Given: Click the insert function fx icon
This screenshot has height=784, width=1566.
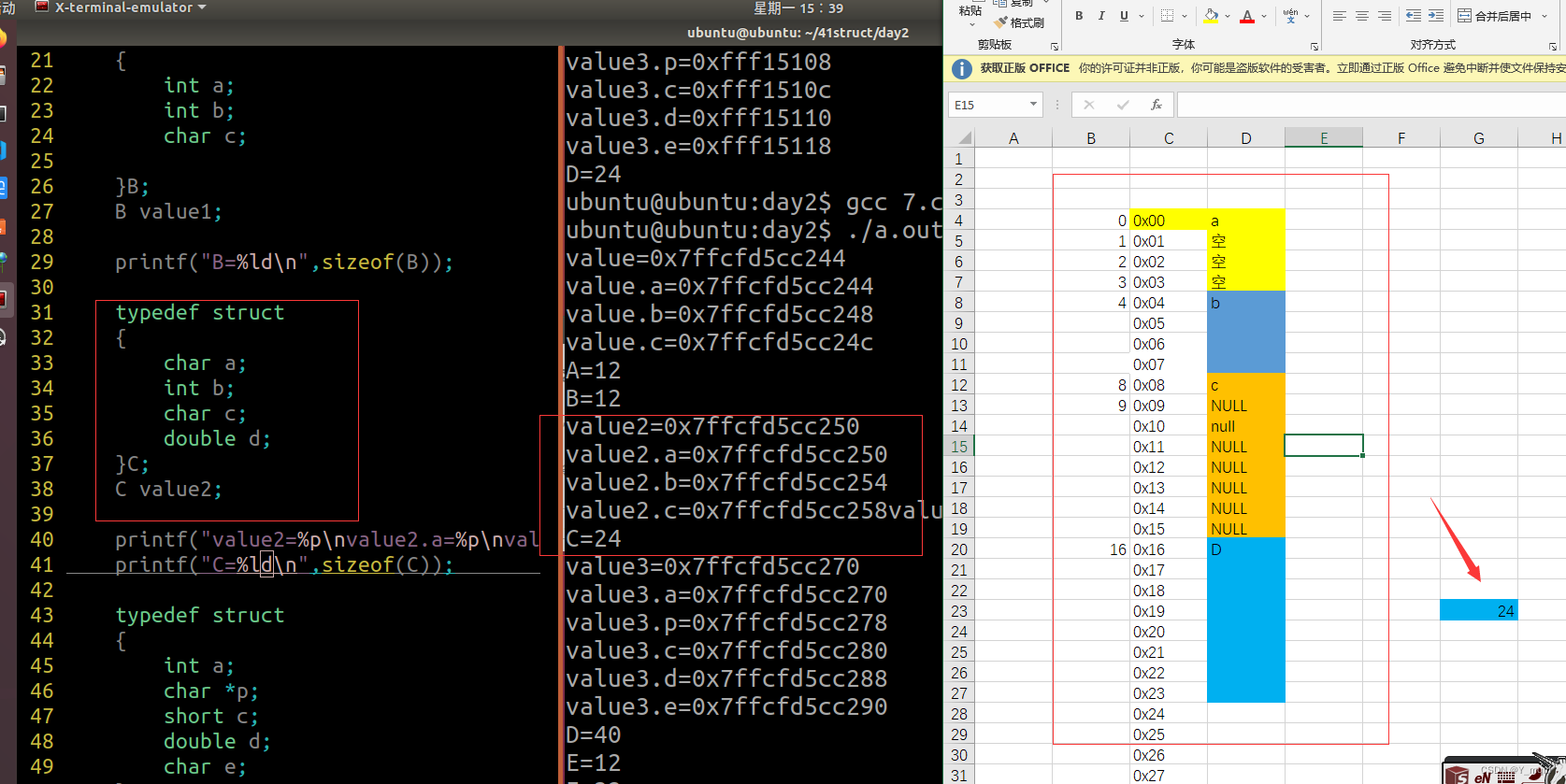Looking at the screenshot, I should 1157,105.
